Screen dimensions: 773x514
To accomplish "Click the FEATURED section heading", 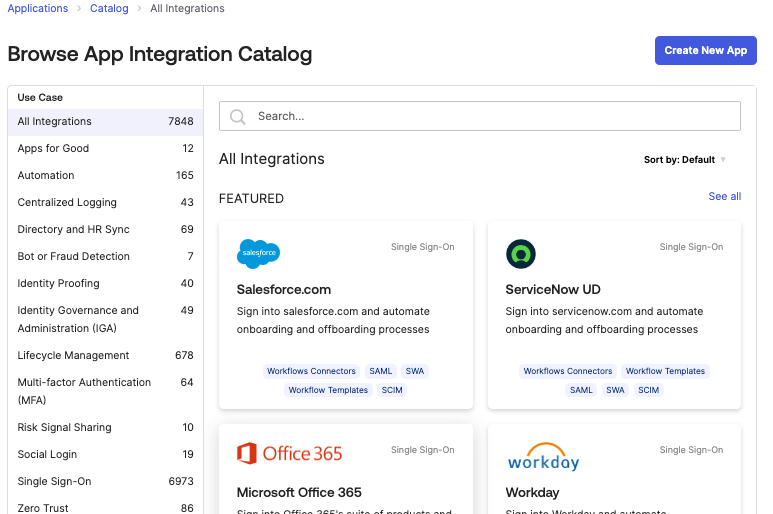I will pos(251,199).
